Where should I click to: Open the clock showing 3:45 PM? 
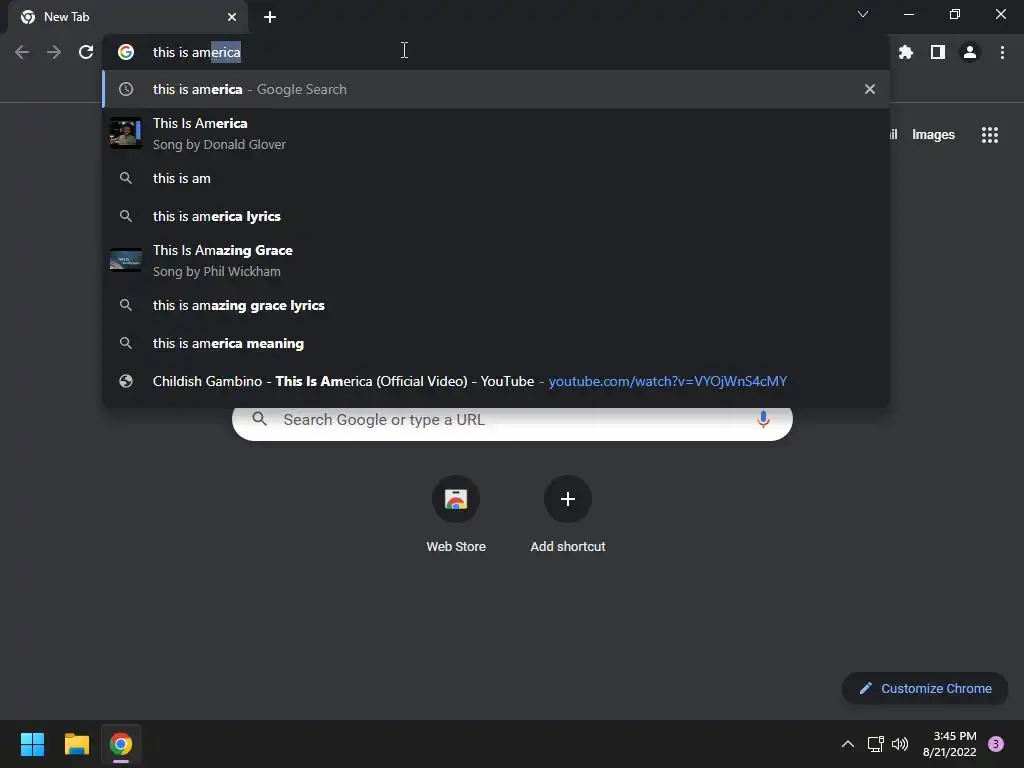point(950,744)
